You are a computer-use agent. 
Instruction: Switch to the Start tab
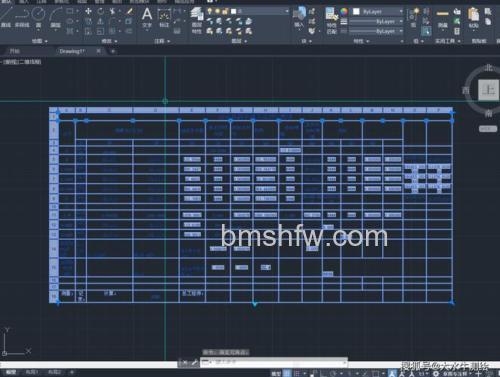[15, 51]
